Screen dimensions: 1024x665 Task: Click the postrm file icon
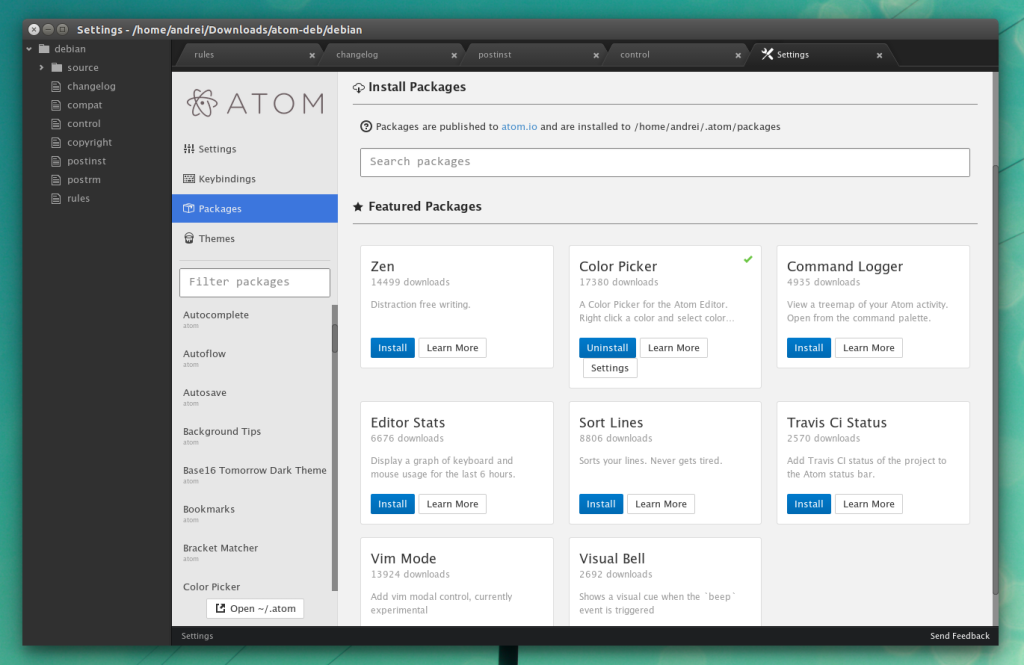(56, 180)
